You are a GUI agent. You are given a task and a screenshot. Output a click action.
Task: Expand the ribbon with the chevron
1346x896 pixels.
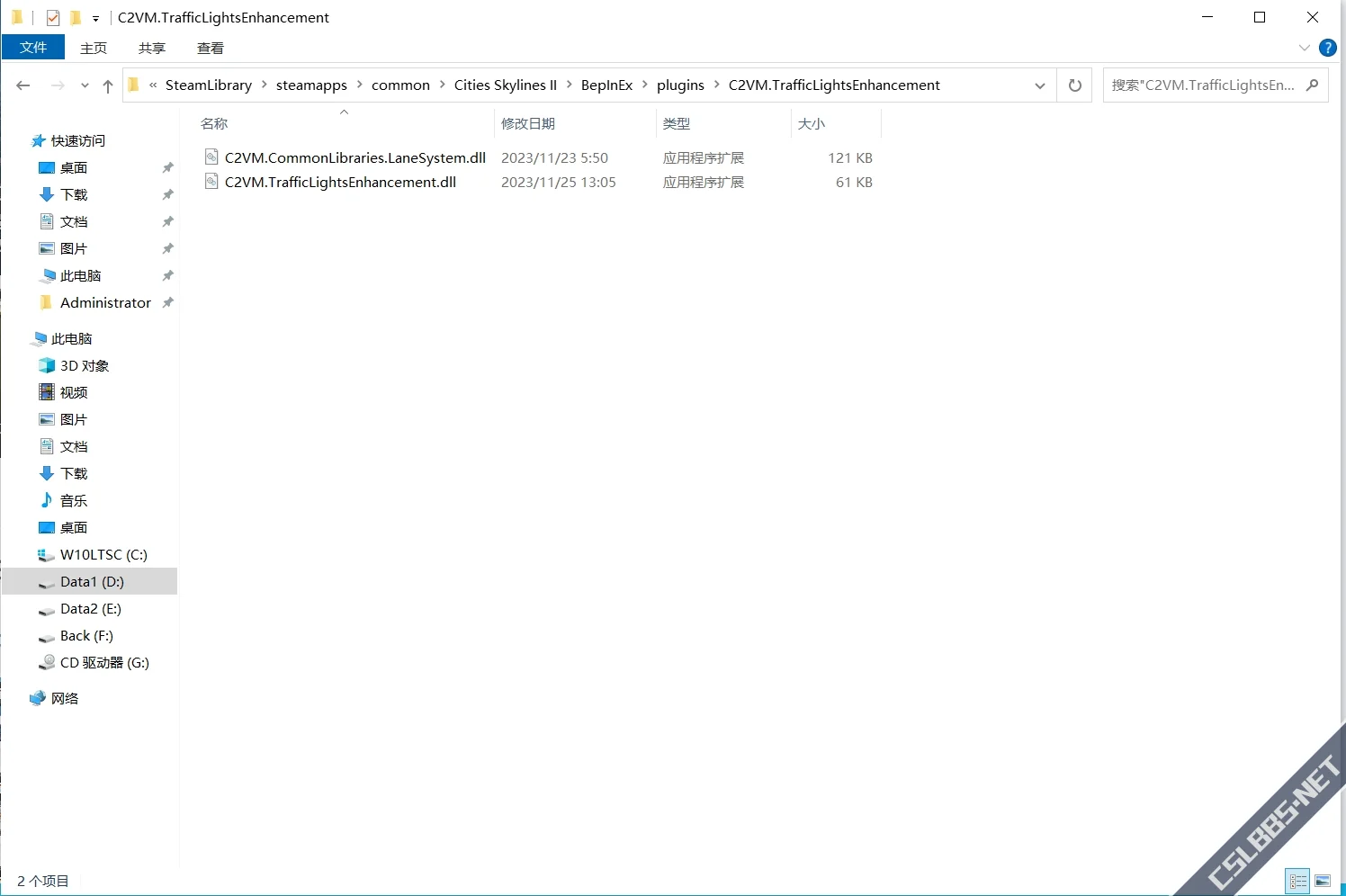coord(1305,48)
